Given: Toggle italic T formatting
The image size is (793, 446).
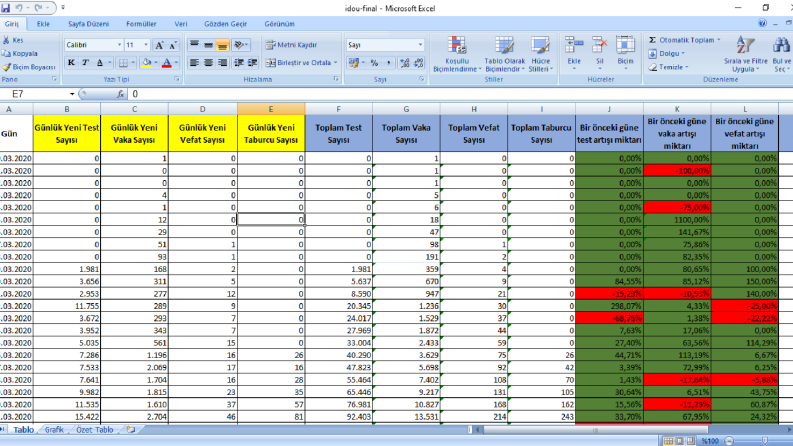Looking at the screenshot, I should (85, 63).
